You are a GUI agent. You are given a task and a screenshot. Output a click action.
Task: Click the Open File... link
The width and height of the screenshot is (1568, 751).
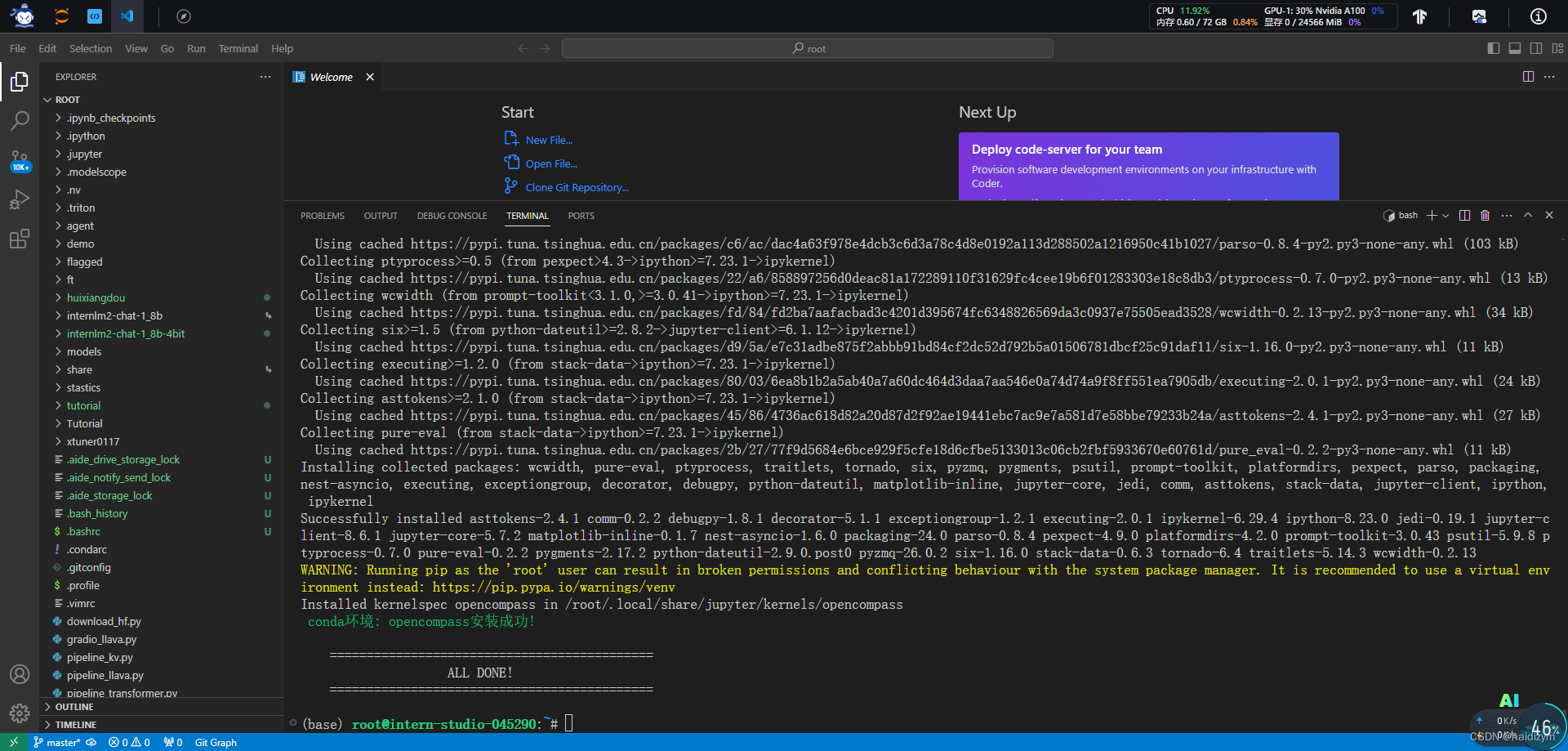point(551,163)
